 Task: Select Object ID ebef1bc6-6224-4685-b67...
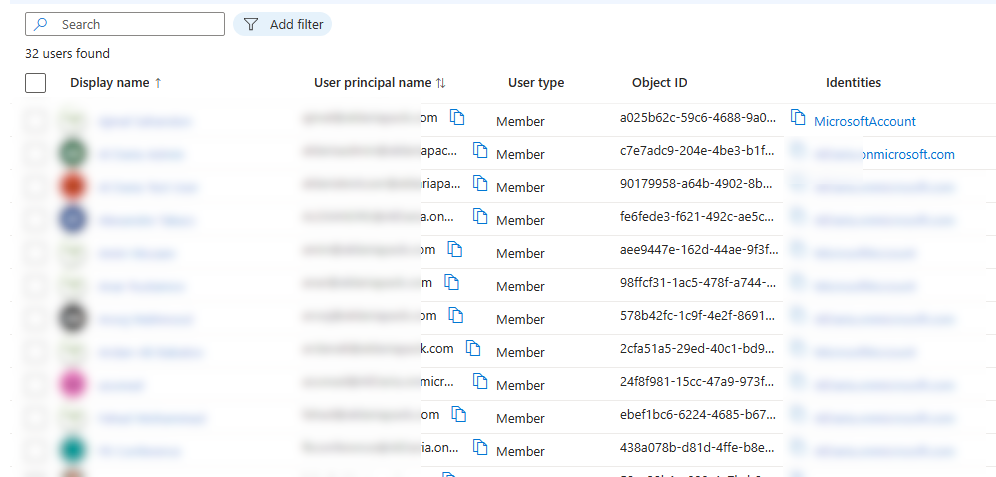pyautogui.click(x=697, y=414)
